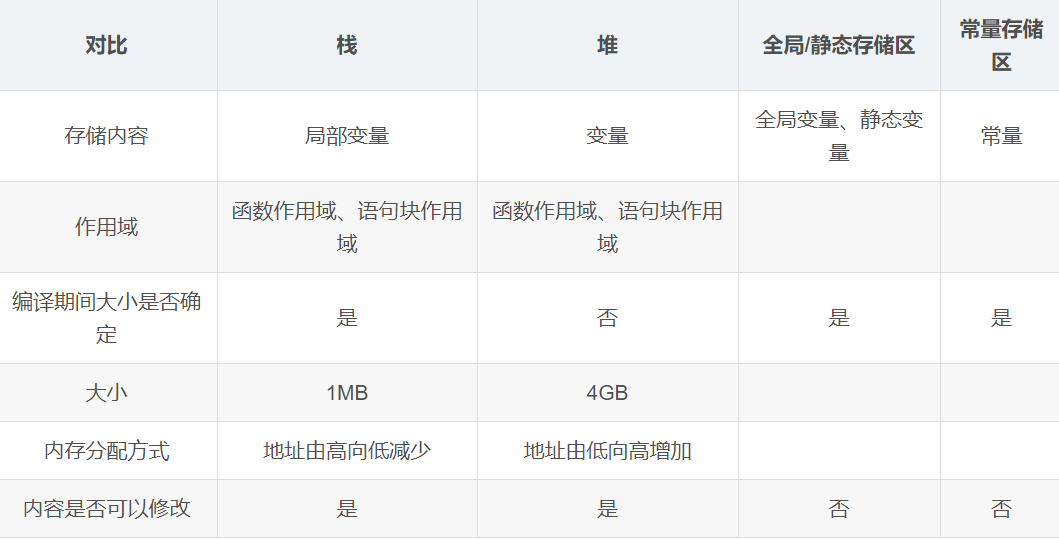Click the 对比 column header
The image size is (1059, 539).
(106, 45)
